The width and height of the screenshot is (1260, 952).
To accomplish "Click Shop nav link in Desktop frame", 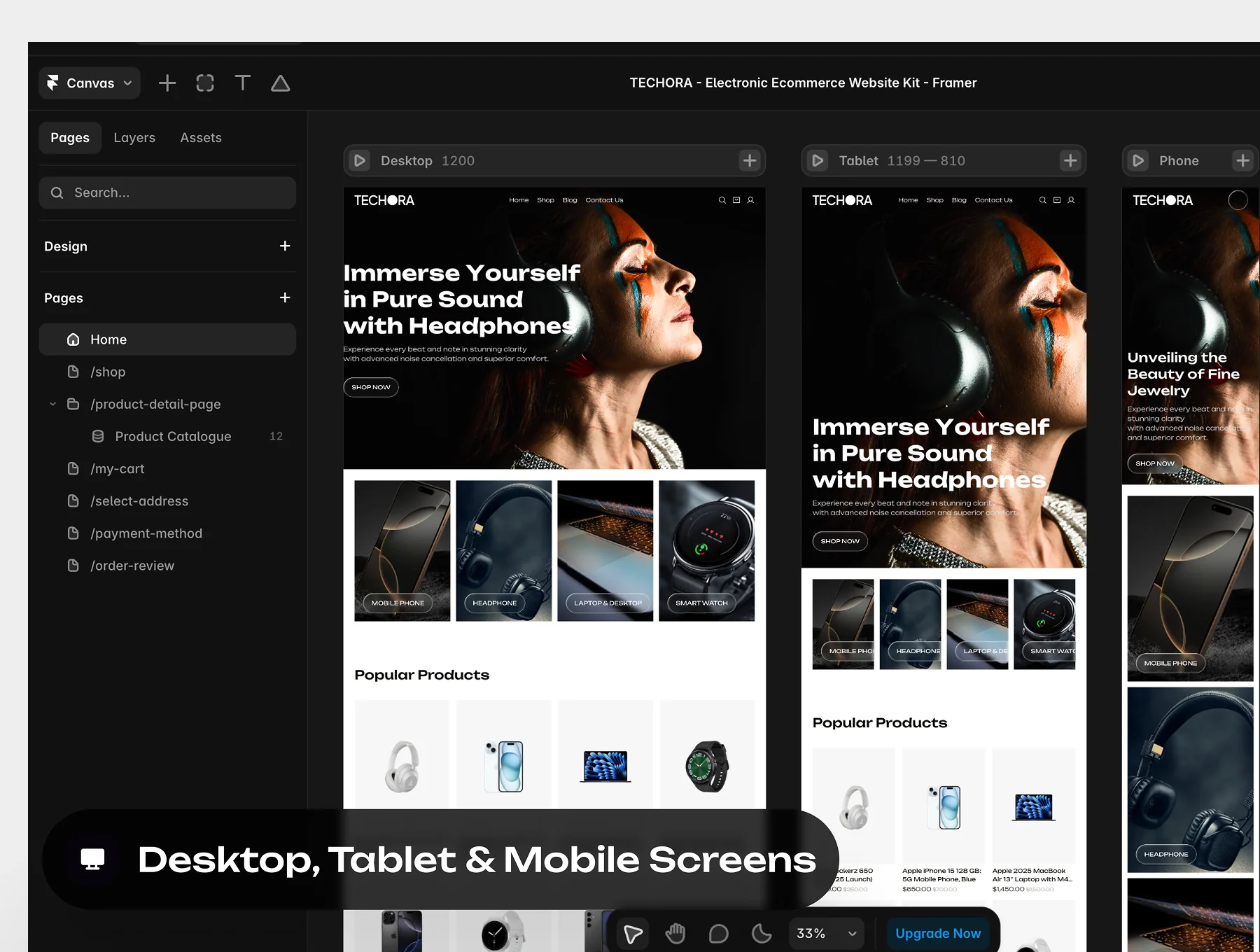I will tap(545, 200).
